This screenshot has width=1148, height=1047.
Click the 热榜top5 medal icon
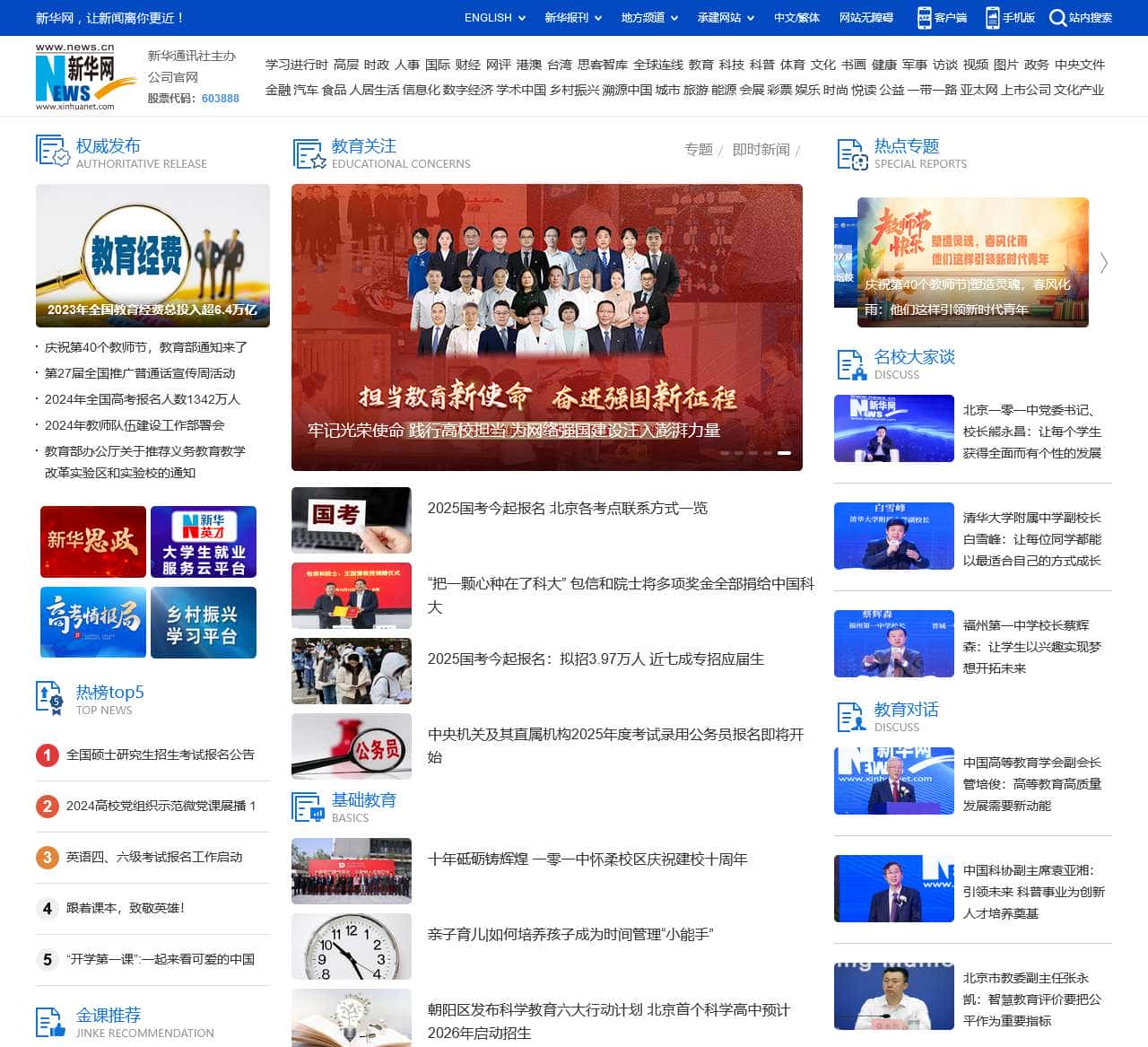(48, 698)
